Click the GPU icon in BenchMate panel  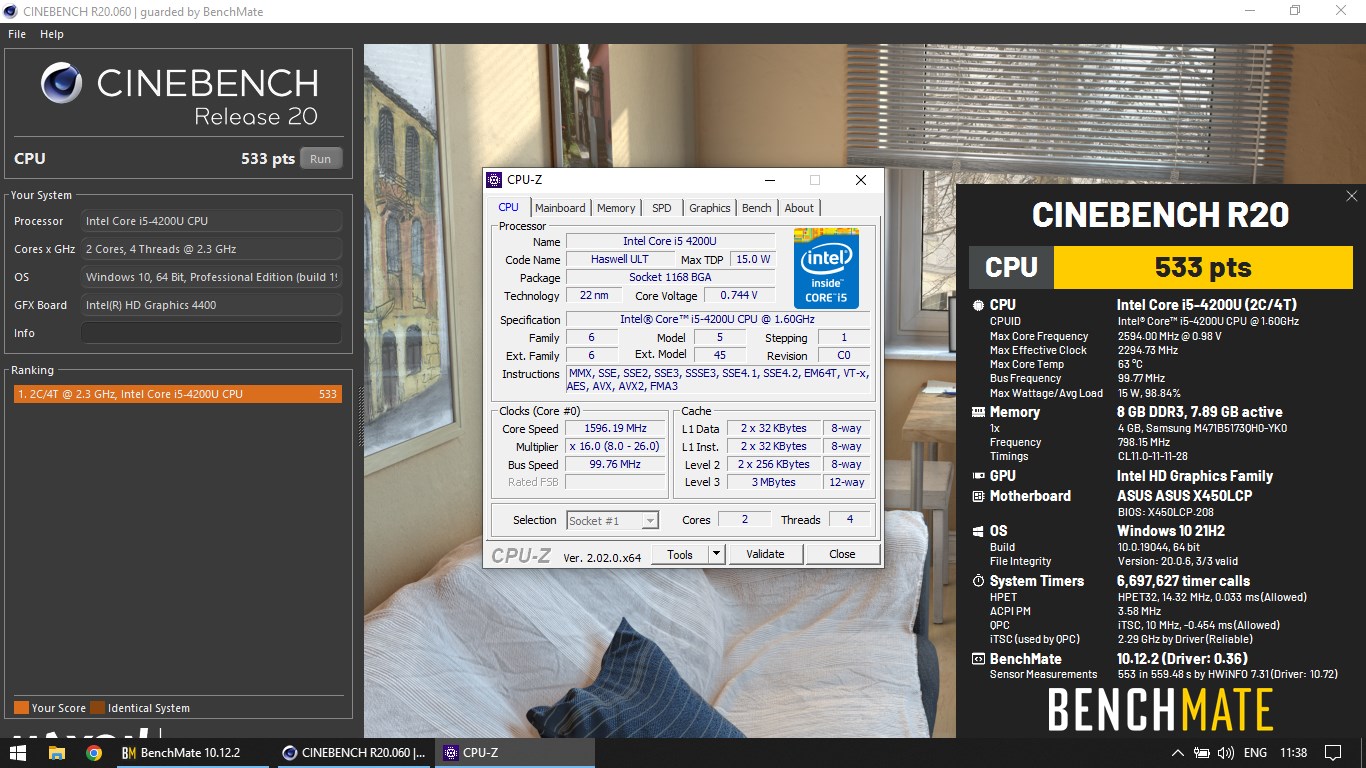tap(978, 476)
